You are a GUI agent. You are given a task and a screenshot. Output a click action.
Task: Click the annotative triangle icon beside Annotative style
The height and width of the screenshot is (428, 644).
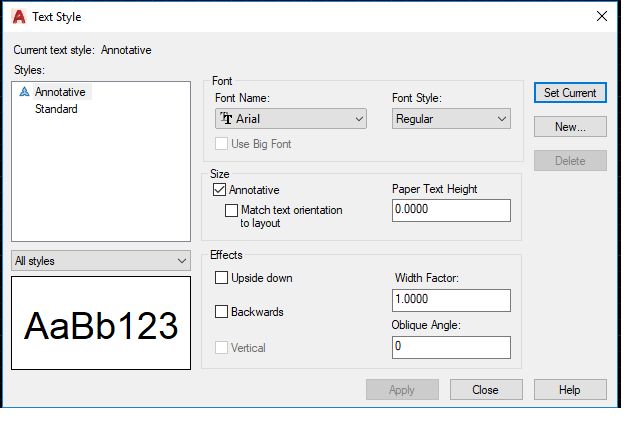pos(24,92)
